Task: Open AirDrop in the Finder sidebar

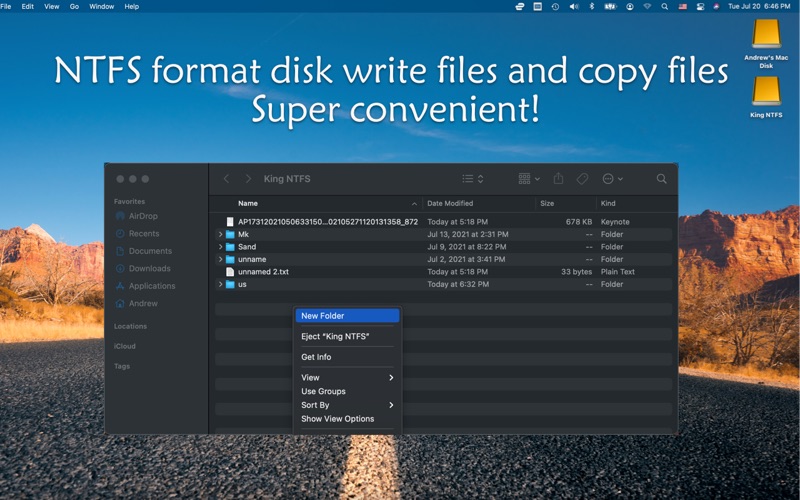Action: [137, 216]
